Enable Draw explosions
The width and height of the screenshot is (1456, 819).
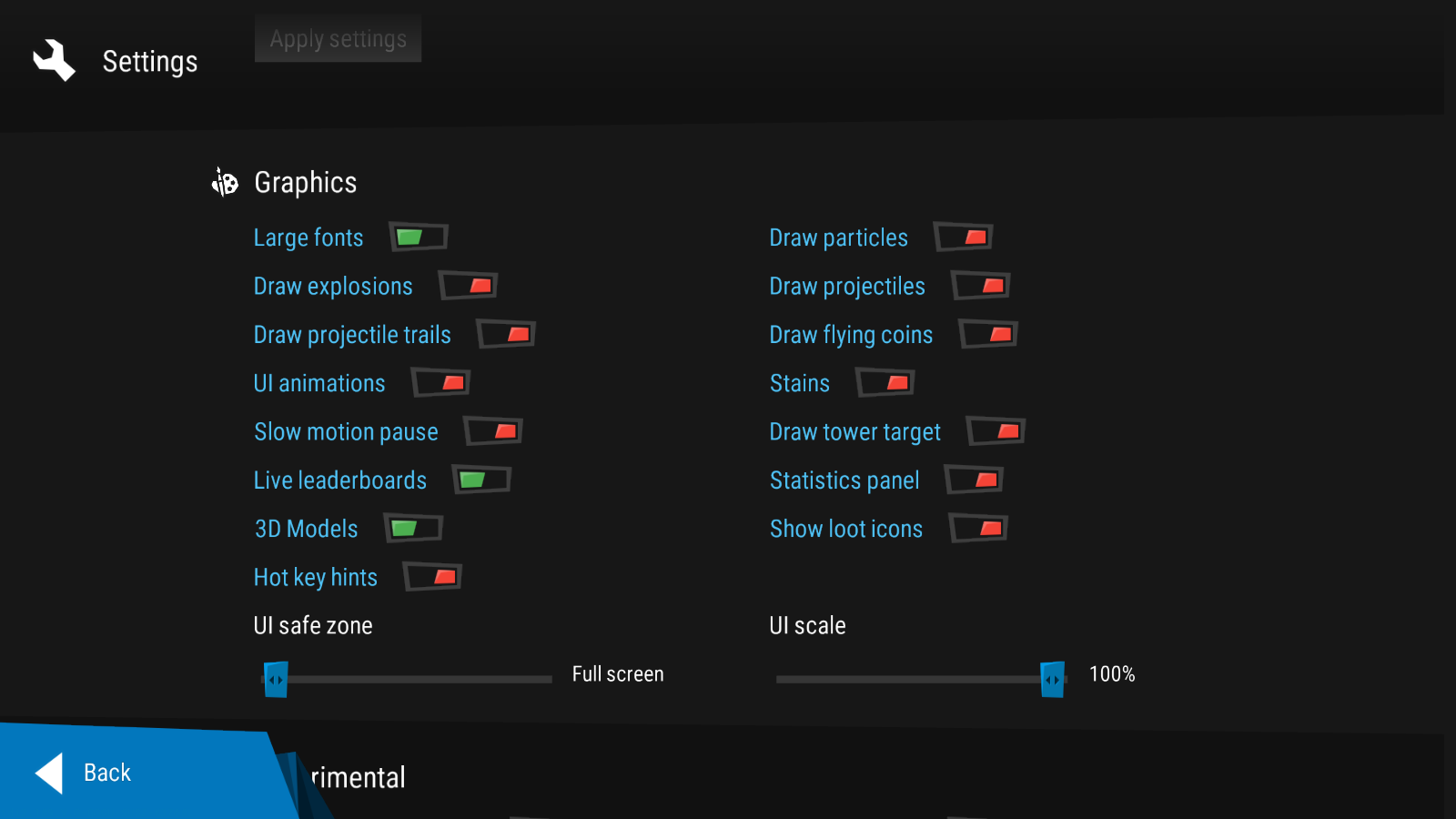(468, 286)
